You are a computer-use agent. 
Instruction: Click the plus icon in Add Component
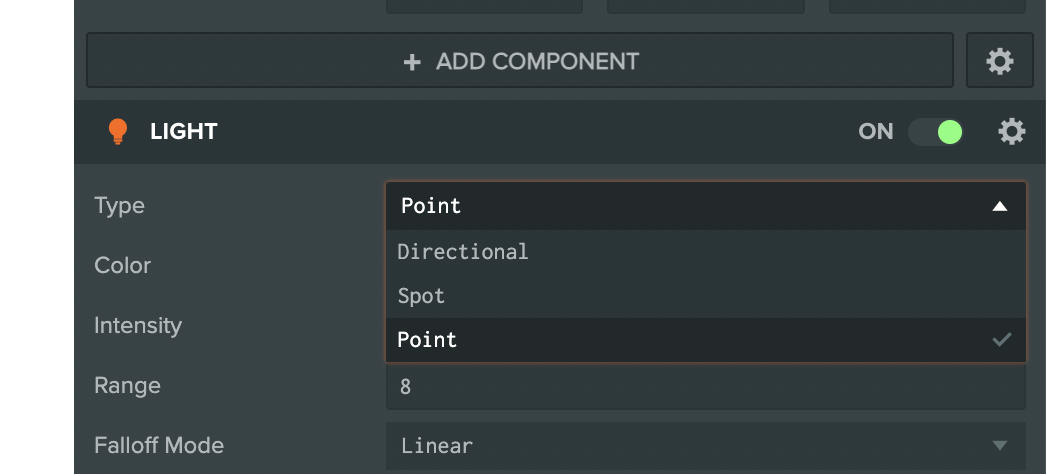click(412, 62)
